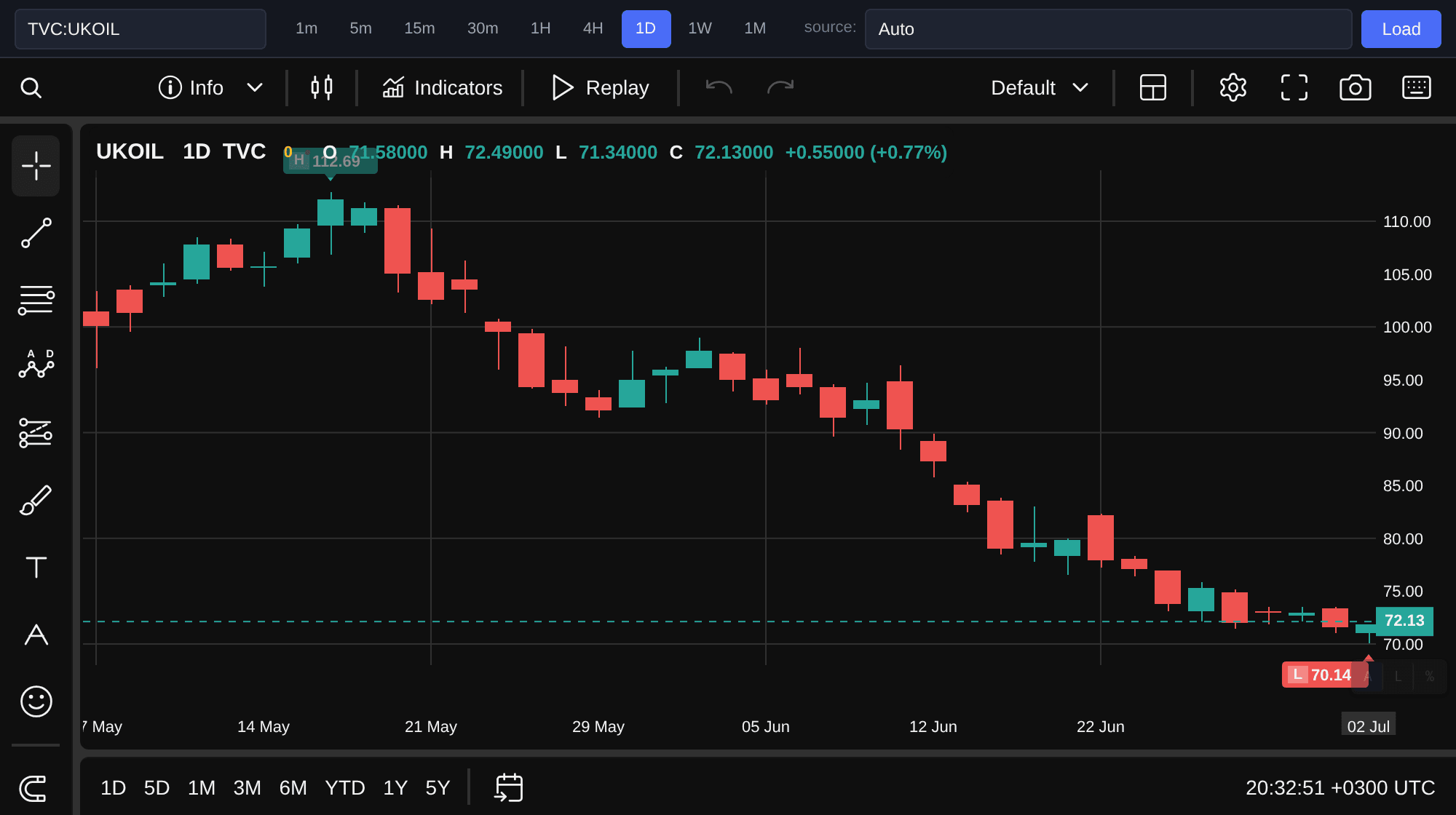The height and width of the screenshot is (815, 1456).
Task: Open the Indicators dialog
Action: pyautogui.click(x=442, y=88)
